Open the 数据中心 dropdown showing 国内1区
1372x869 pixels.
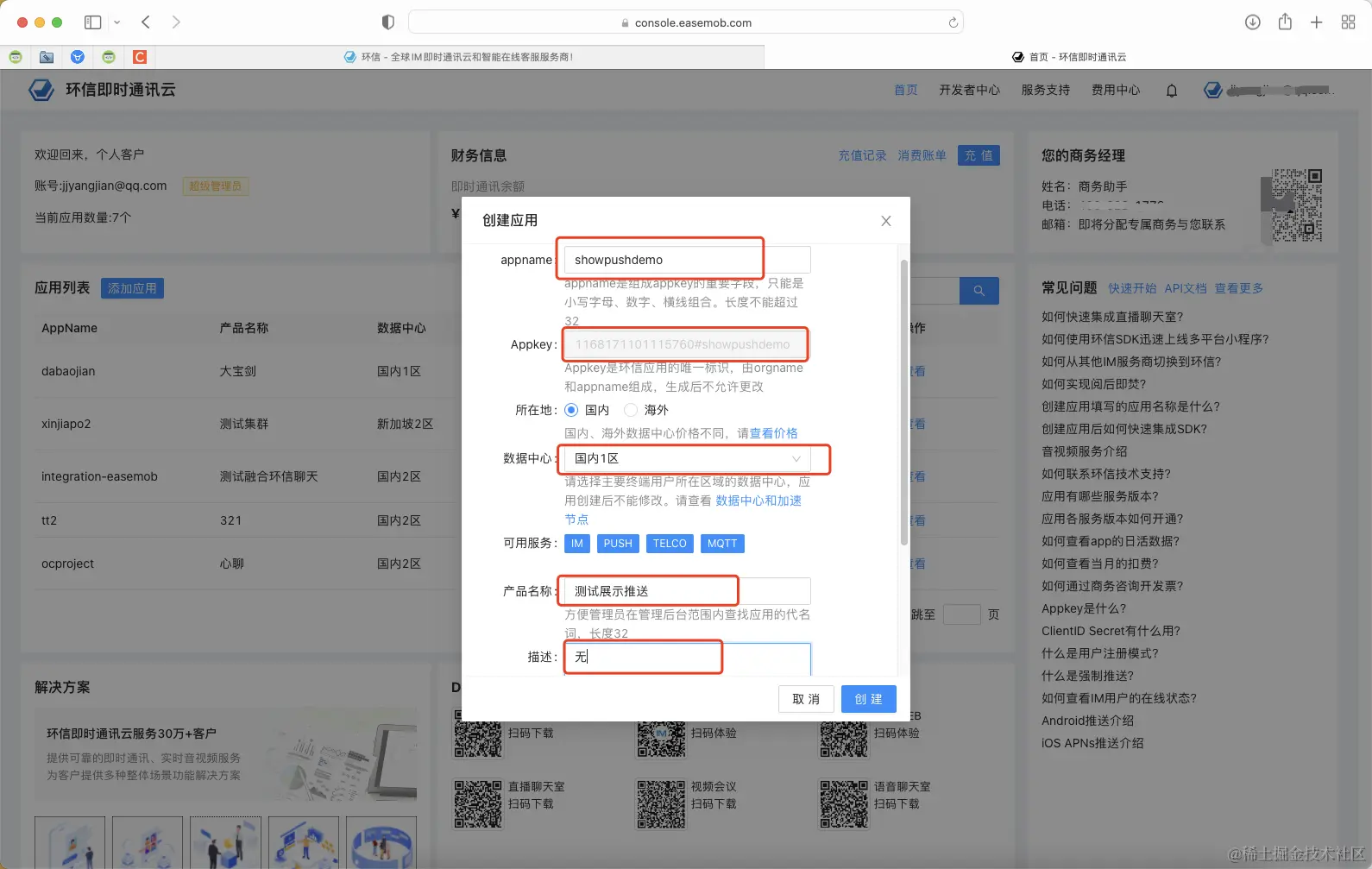[x=687, y=458]
